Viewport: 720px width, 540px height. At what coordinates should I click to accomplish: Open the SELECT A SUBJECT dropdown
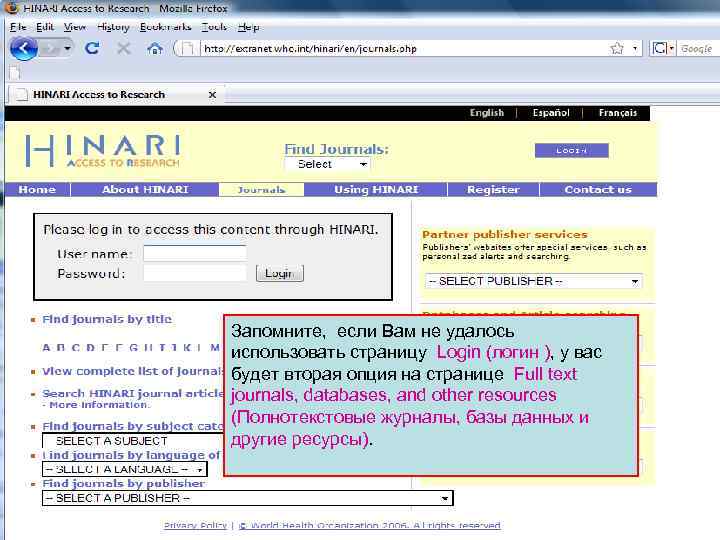pyautogui.click(x=133, y=441)
